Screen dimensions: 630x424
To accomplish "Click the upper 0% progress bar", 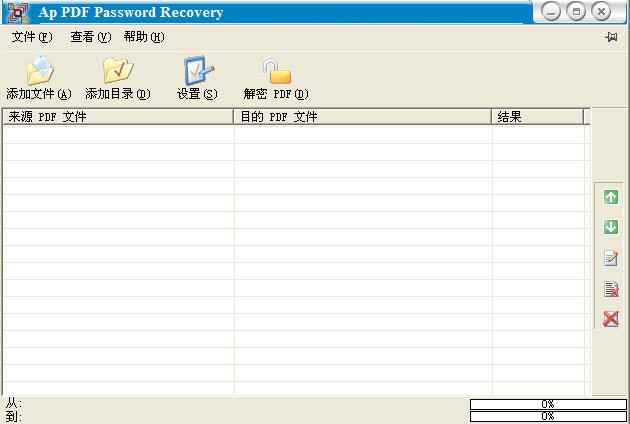I will 548,404.
